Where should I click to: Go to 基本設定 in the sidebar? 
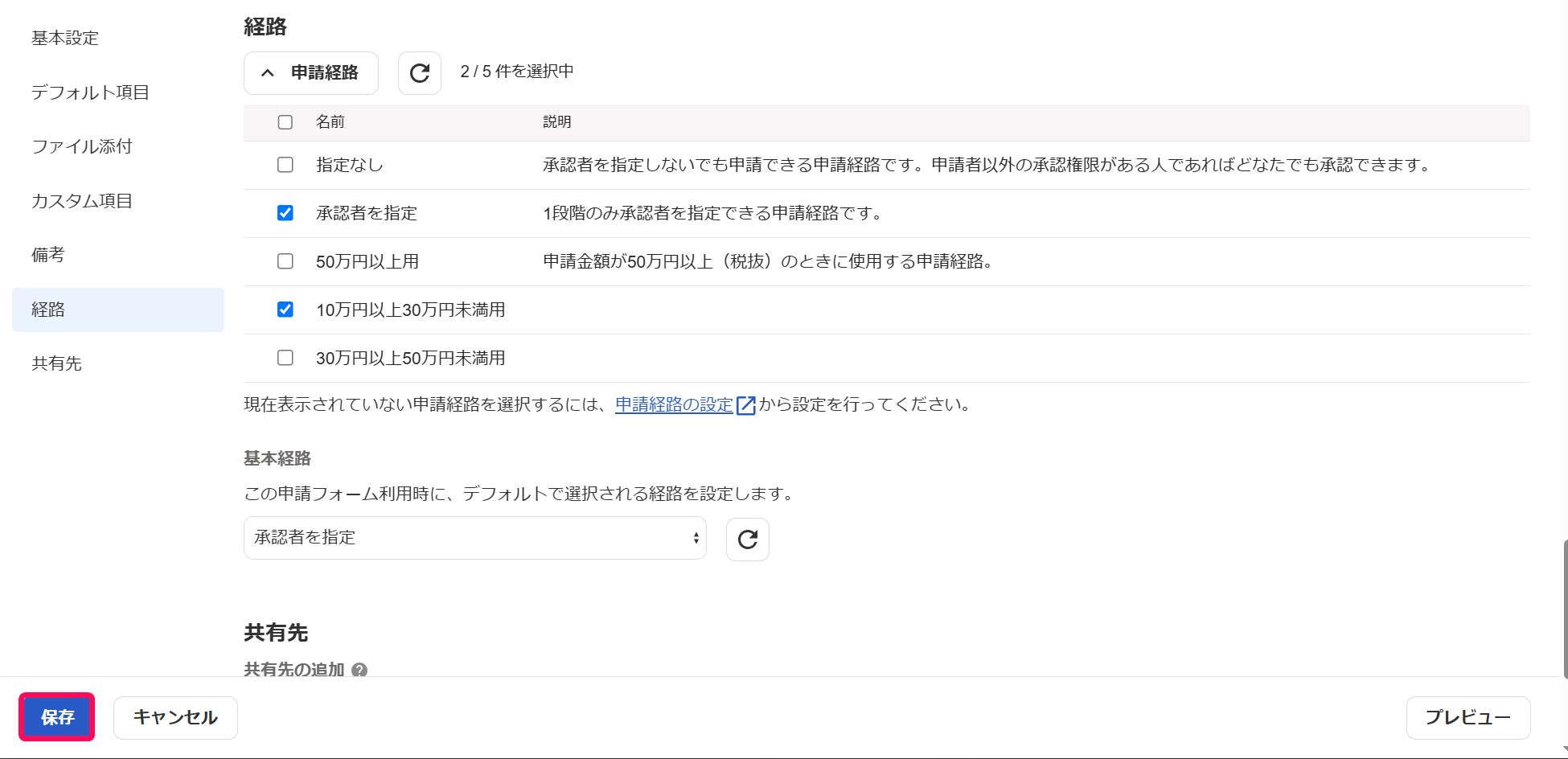pos(65,38)
